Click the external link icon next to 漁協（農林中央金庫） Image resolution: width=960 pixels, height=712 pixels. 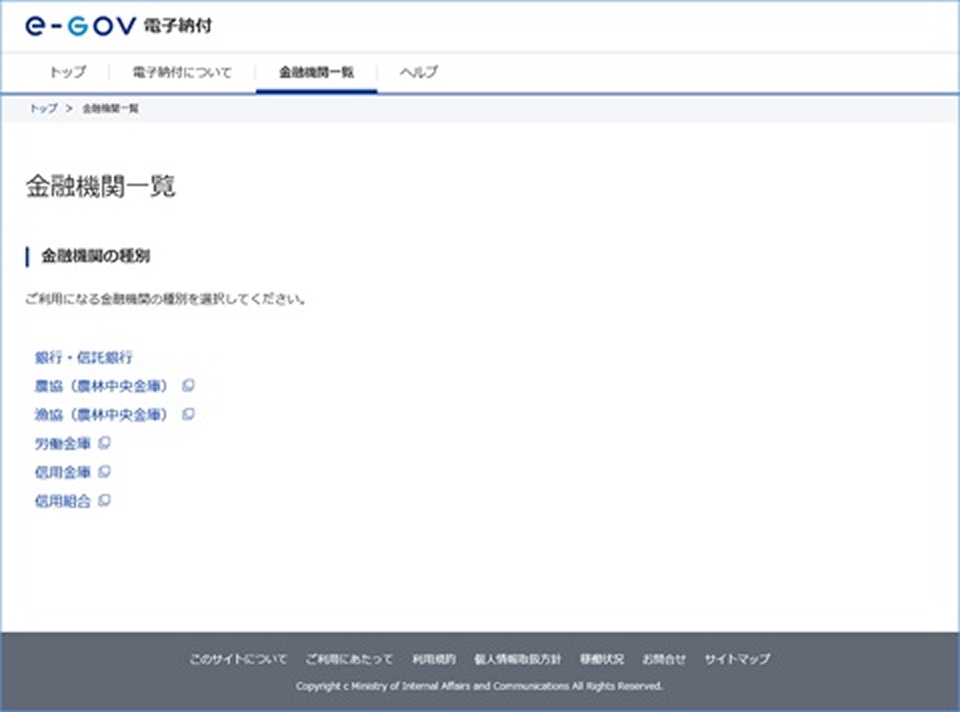[188, 414]
